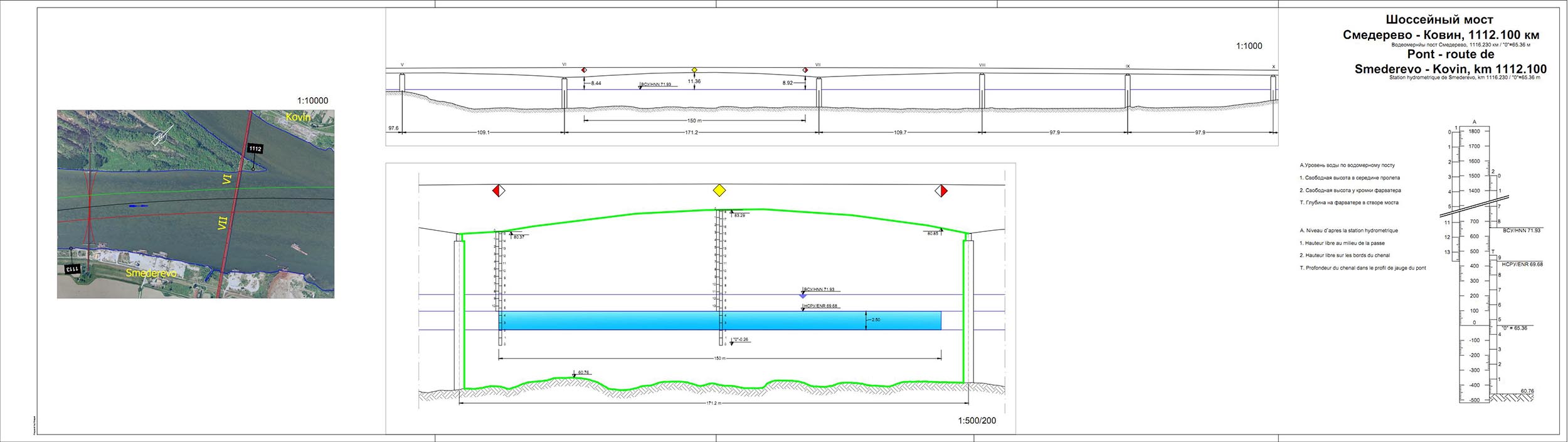The width and height of the screenshot is (1568, 442).
Task: Click the '11.36' mid-span clearance value
Action: (694, 82)
